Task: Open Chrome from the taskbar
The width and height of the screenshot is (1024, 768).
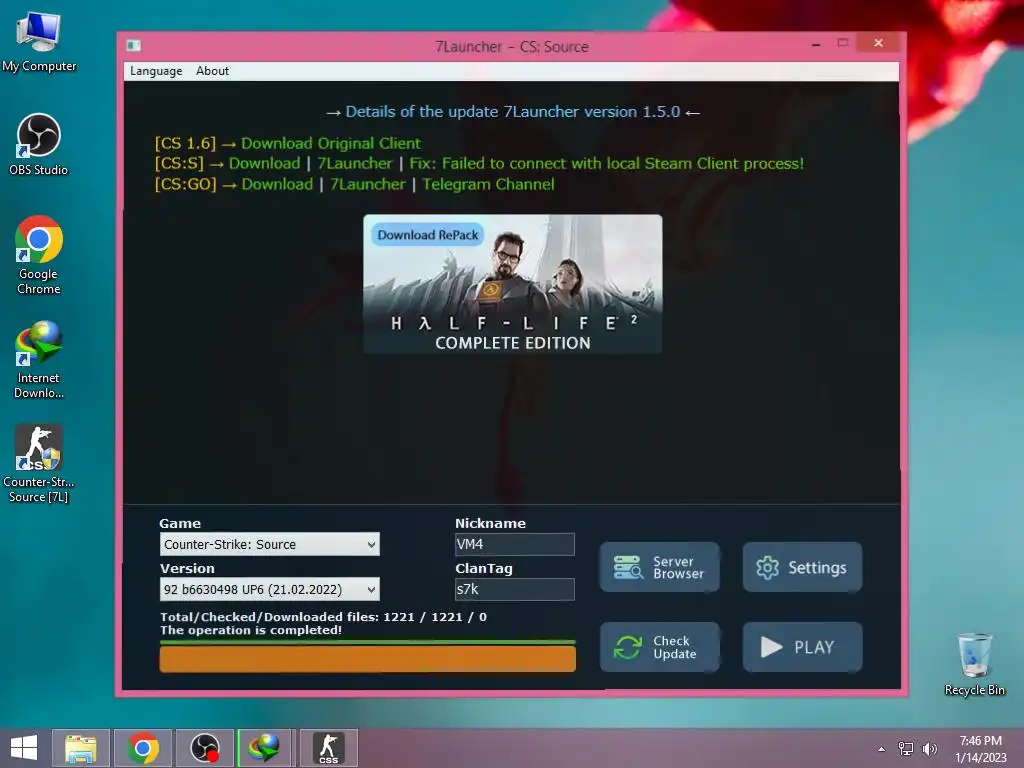Action: click(143, 748)
